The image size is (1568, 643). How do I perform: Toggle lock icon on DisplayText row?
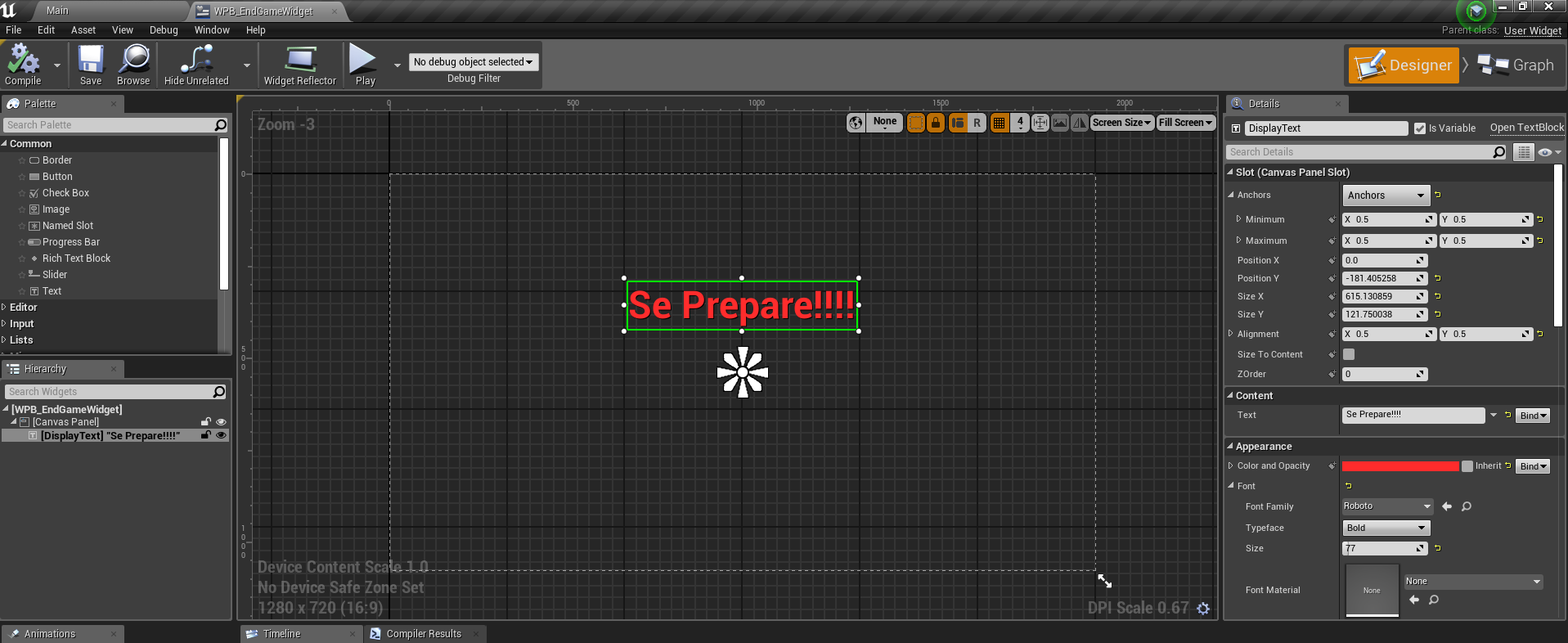[206, 435]
